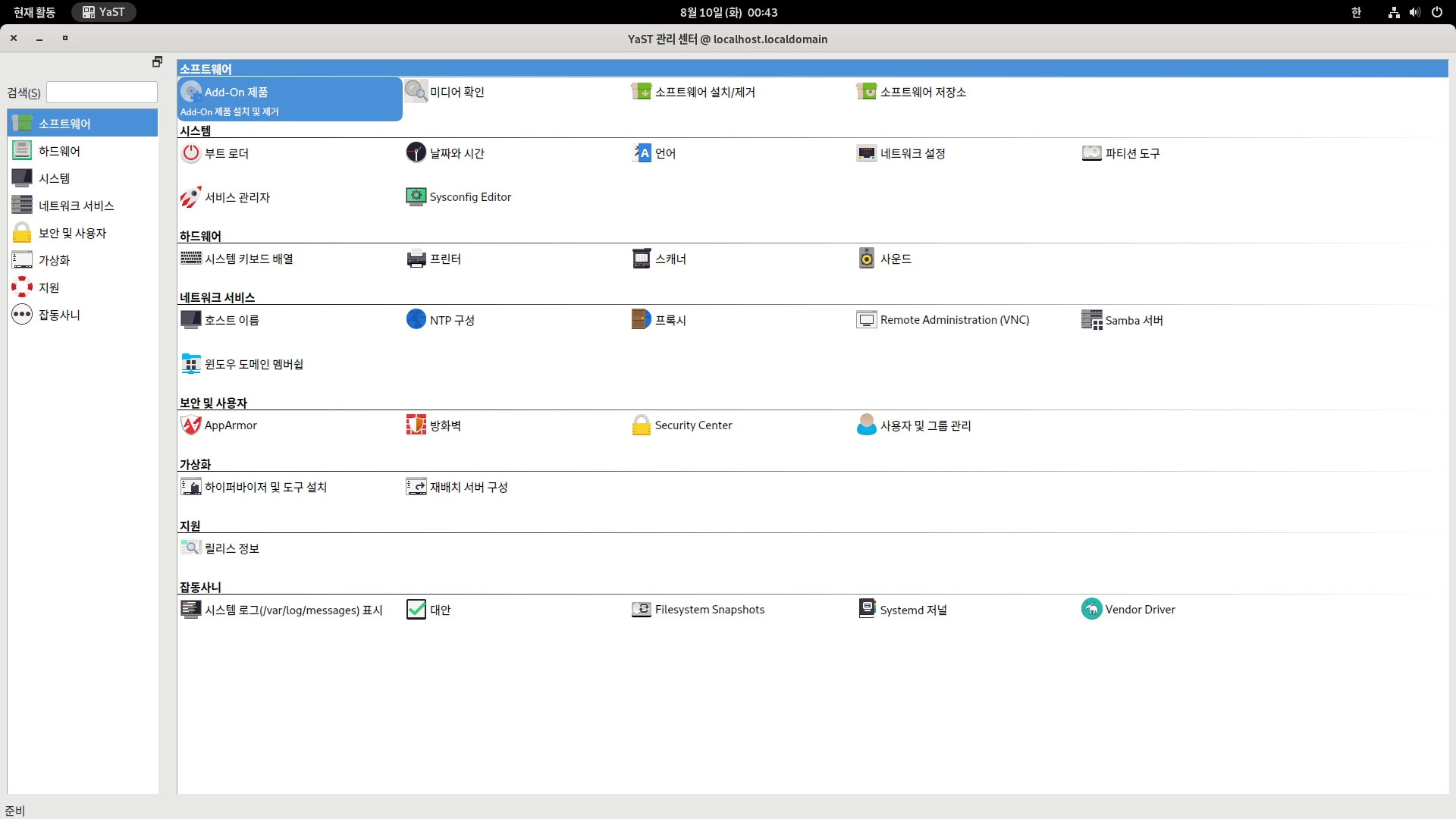Open the Partitioner (파티션 도구) icon

coord(1091,153)
